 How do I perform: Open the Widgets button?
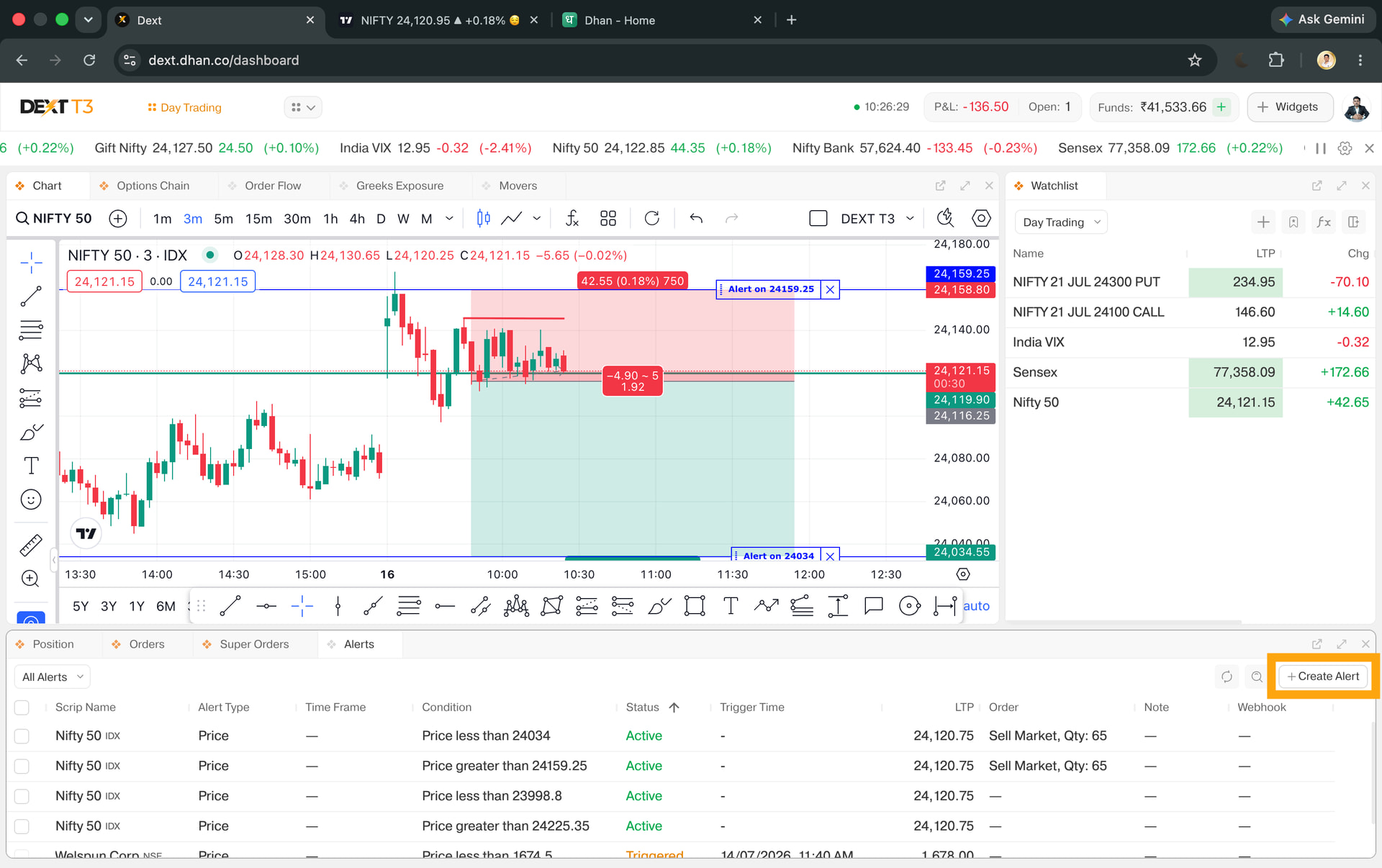tap(1288, 107)
